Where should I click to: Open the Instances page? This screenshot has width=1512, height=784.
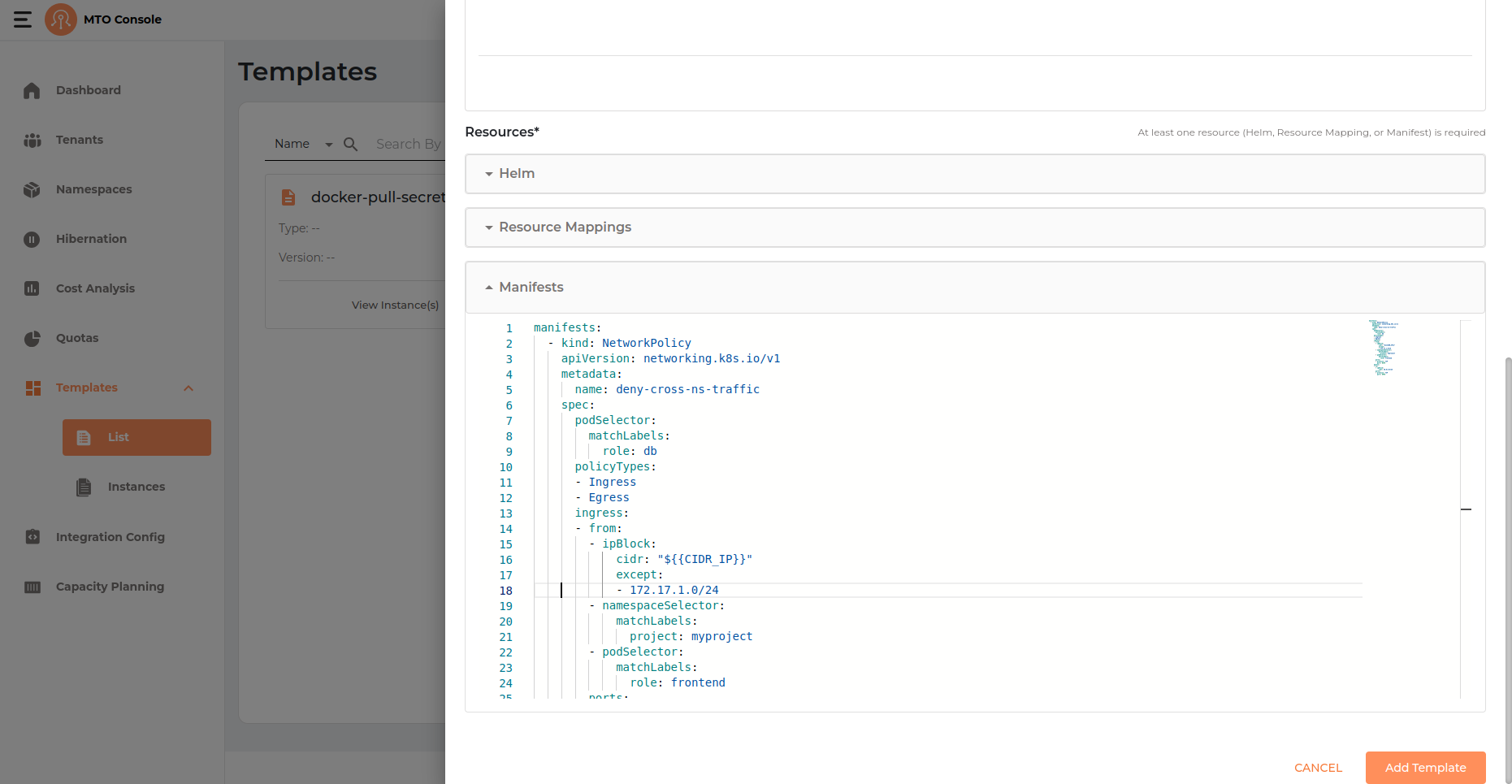(x=136, y=487)
